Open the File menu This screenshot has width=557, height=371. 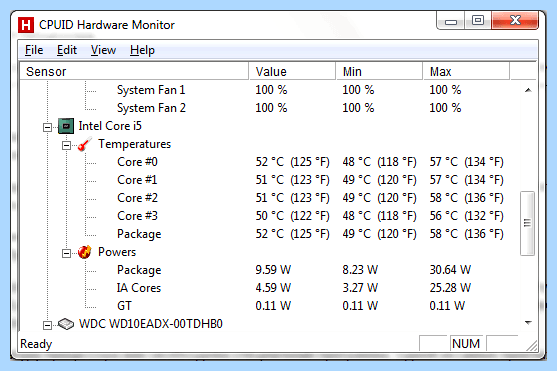(x=34, y=50)
